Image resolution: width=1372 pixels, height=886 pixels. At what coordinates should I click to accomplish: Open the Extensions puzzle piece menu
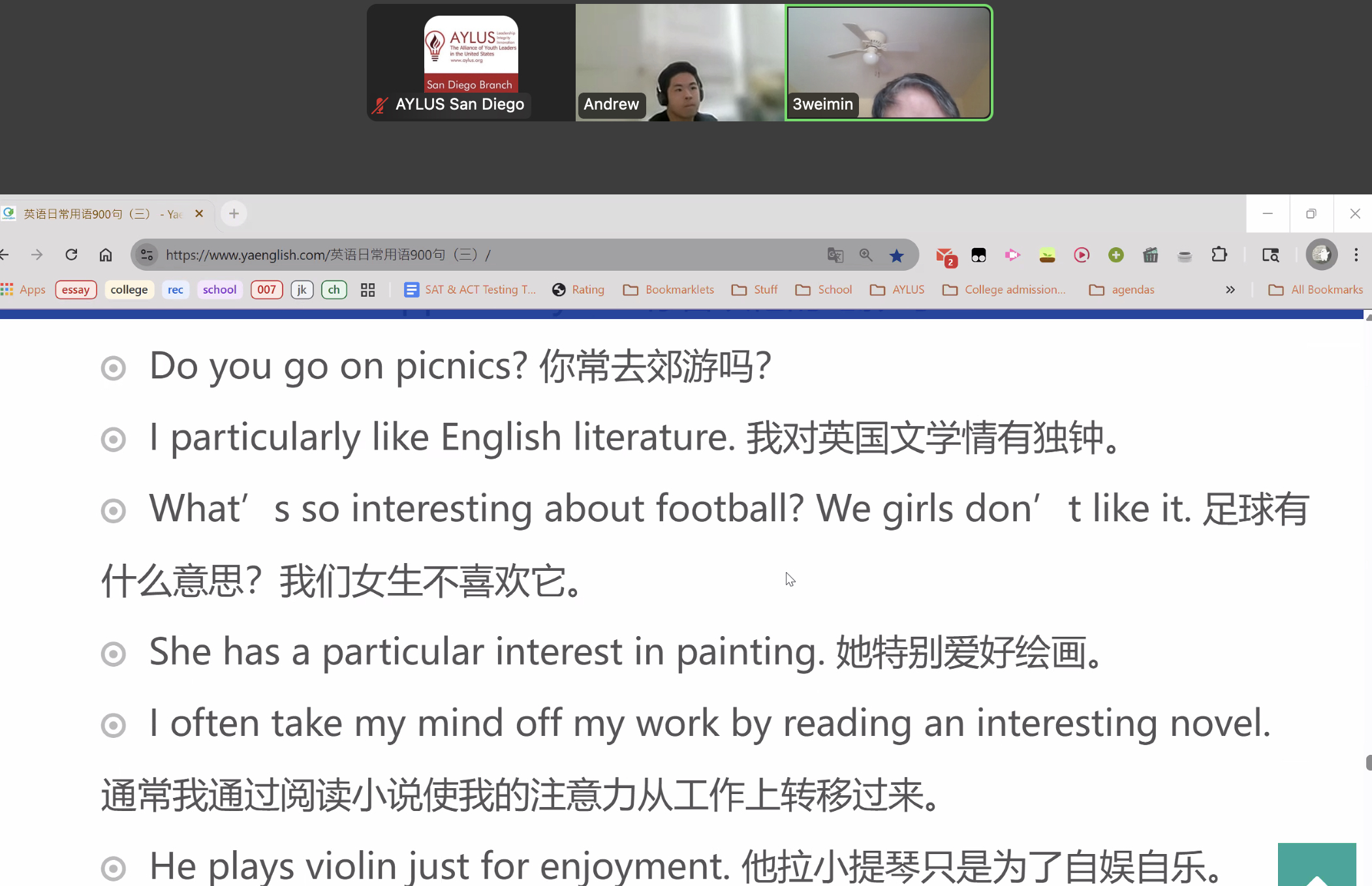[1219, 255]
